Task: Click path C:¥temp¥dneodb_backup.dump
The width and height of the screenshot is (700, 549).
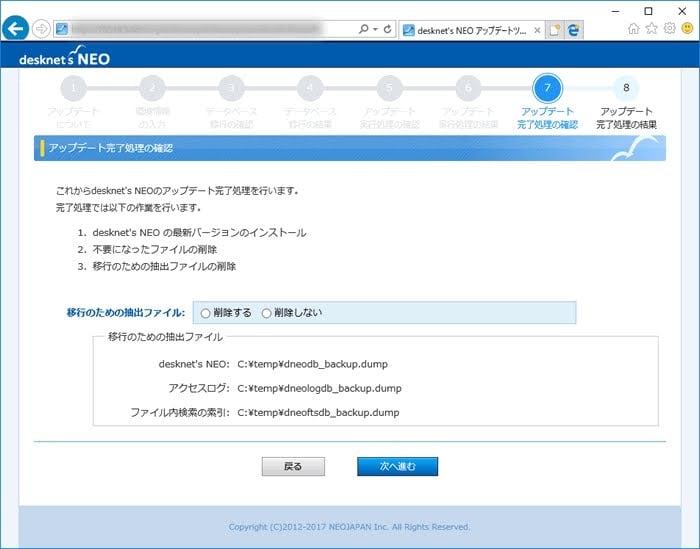Action: pos(312,364)
